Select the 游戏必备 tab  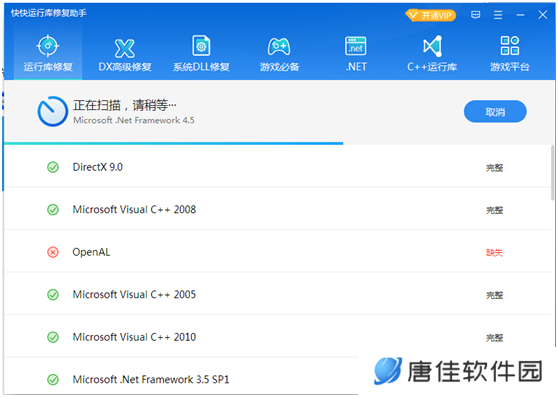pyautogui.click(x=279, y=53)
